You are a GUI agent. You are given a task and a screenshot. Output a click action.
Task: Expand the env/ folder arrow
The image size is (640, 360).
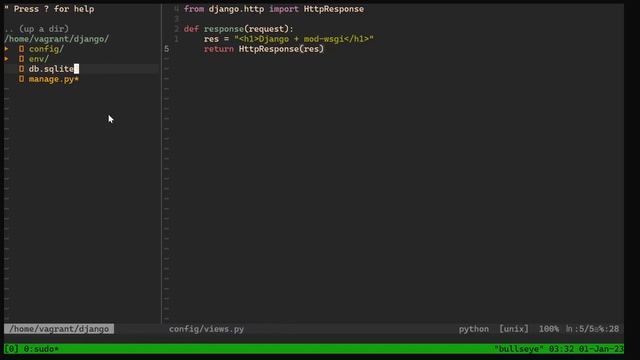[7, 59]
